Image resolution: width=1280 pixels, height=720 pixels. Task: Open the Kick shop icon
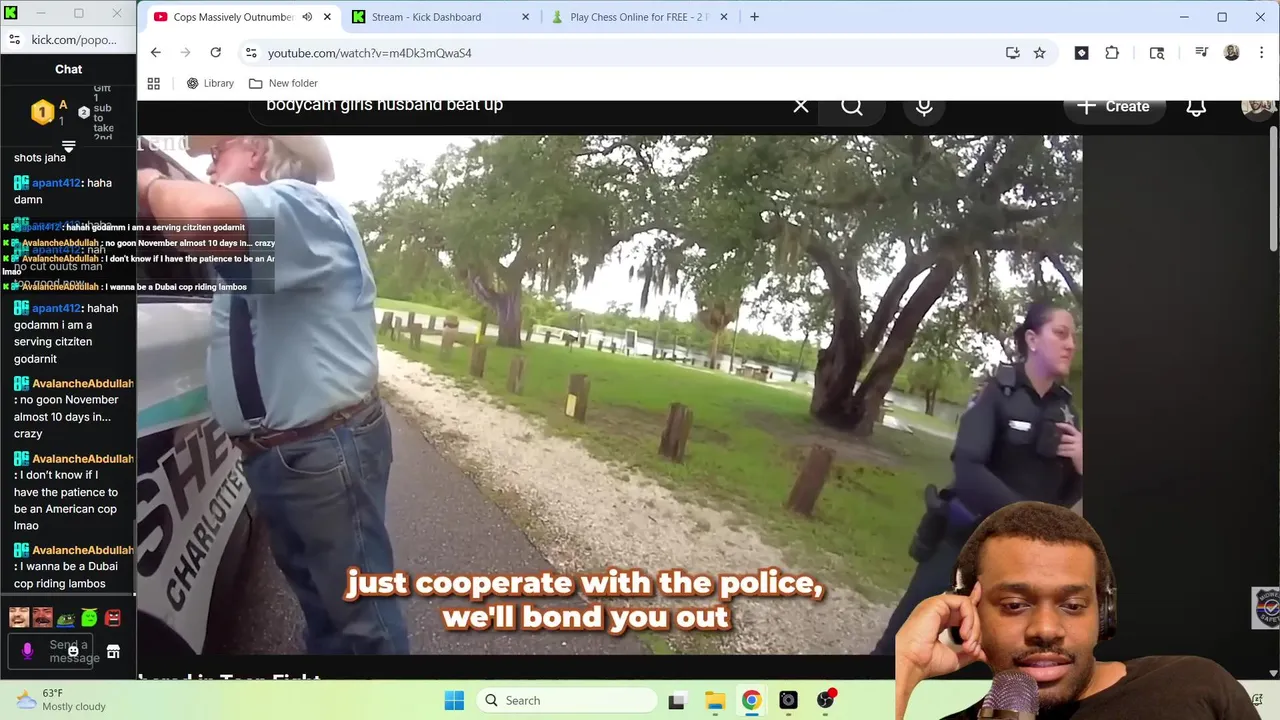(x=113, y=652)
